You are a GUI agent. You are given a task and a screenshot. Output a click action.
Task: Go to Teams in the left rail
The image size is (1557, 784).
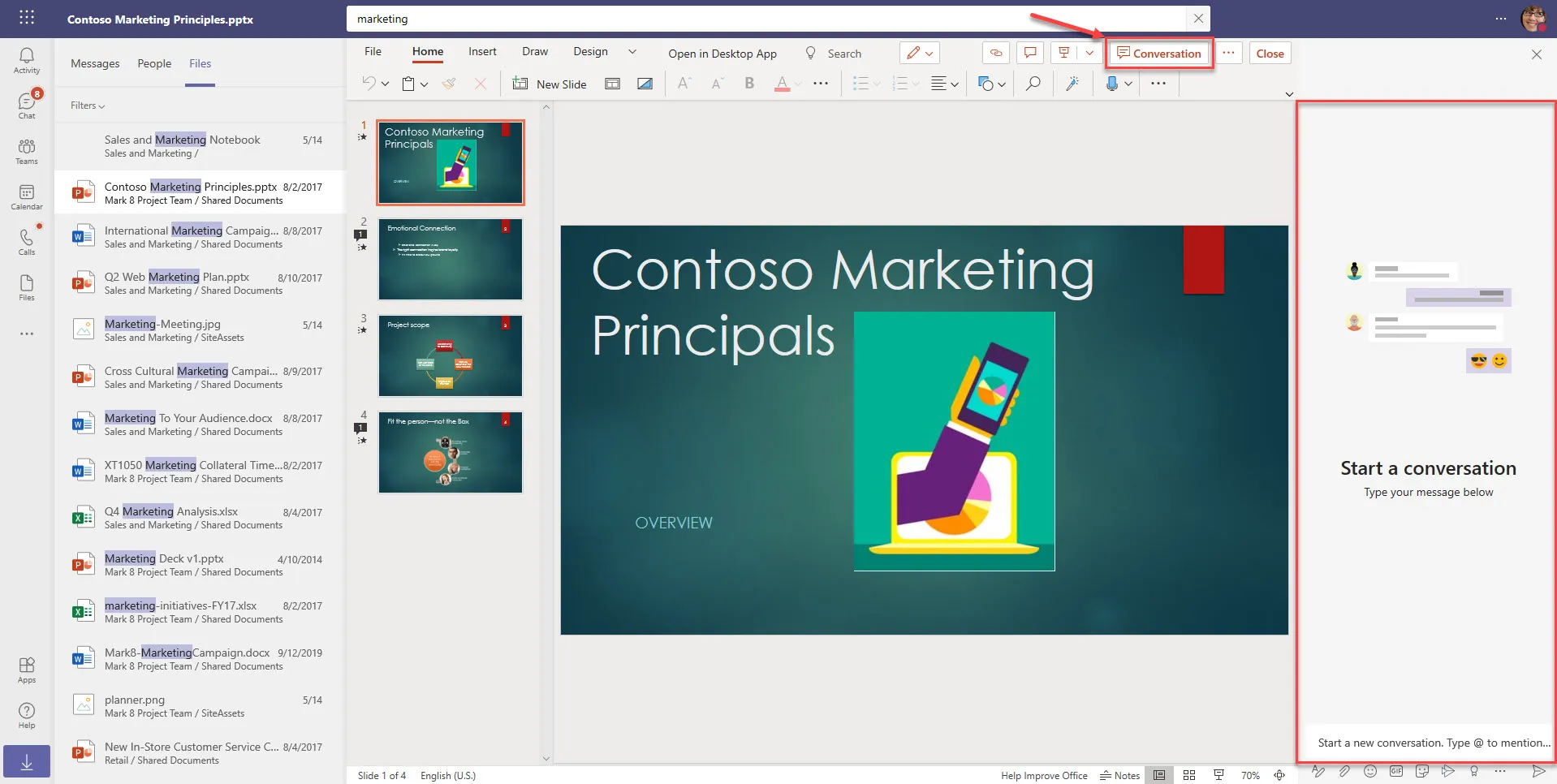(x=27, y=151)
